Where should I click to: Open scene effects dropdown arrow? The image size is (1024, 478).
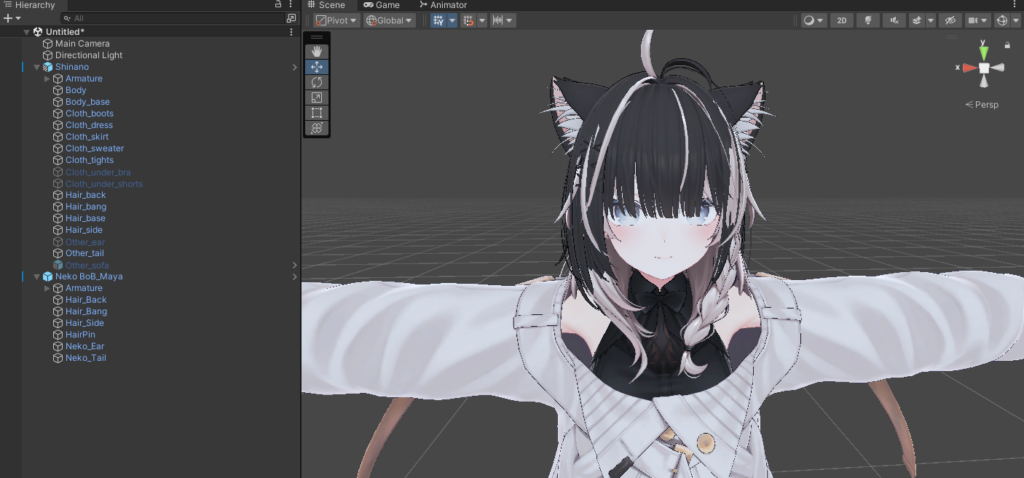click(x=931, y=20)
